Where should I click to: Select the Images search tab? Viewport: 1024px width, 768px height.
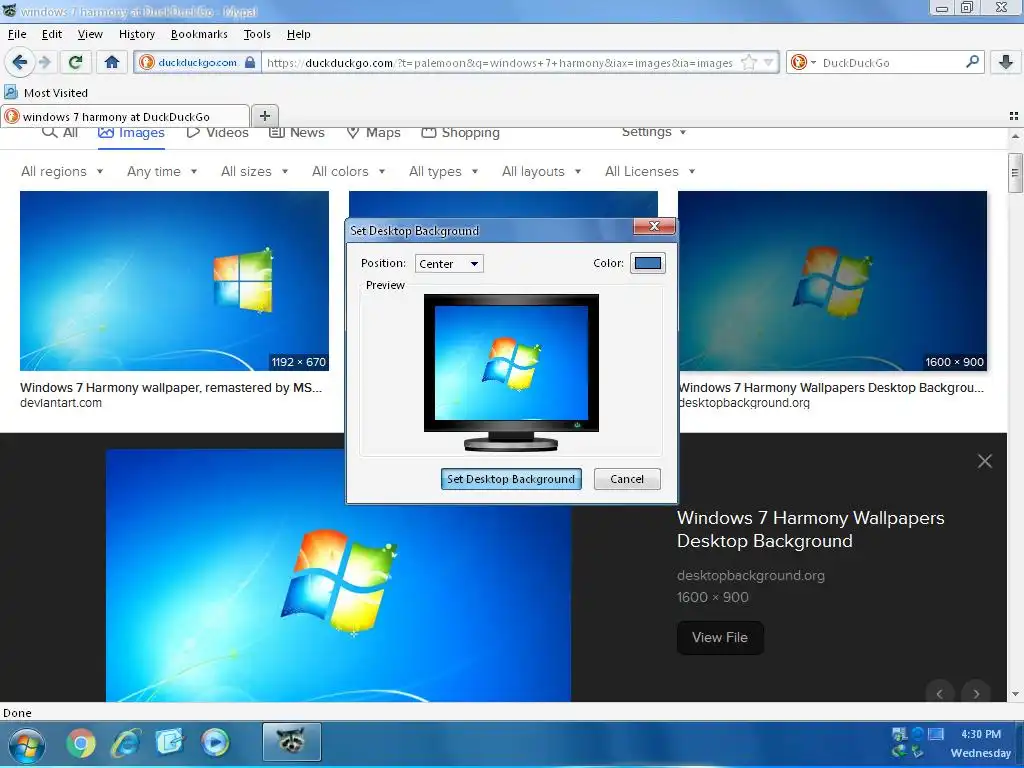pos(131,133)
